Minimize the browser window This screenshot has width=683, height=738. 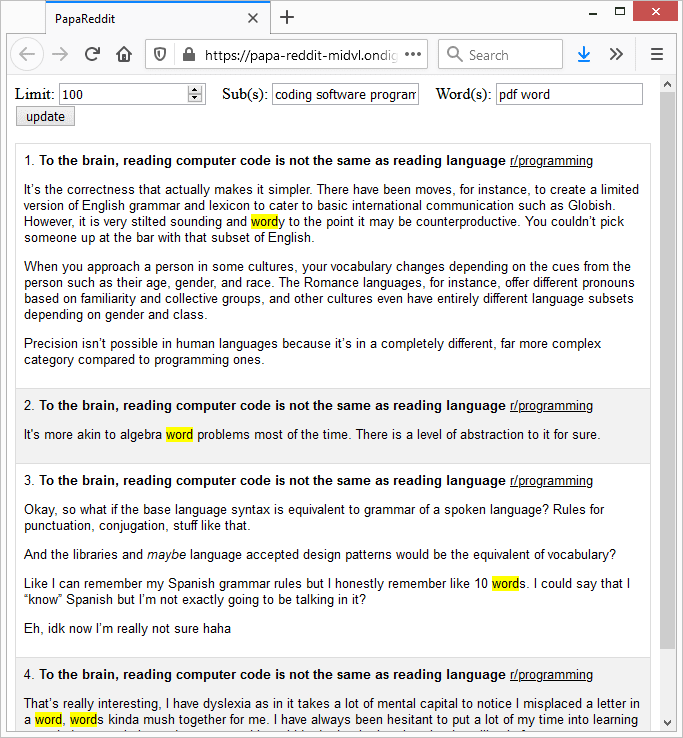pos(593,13)
